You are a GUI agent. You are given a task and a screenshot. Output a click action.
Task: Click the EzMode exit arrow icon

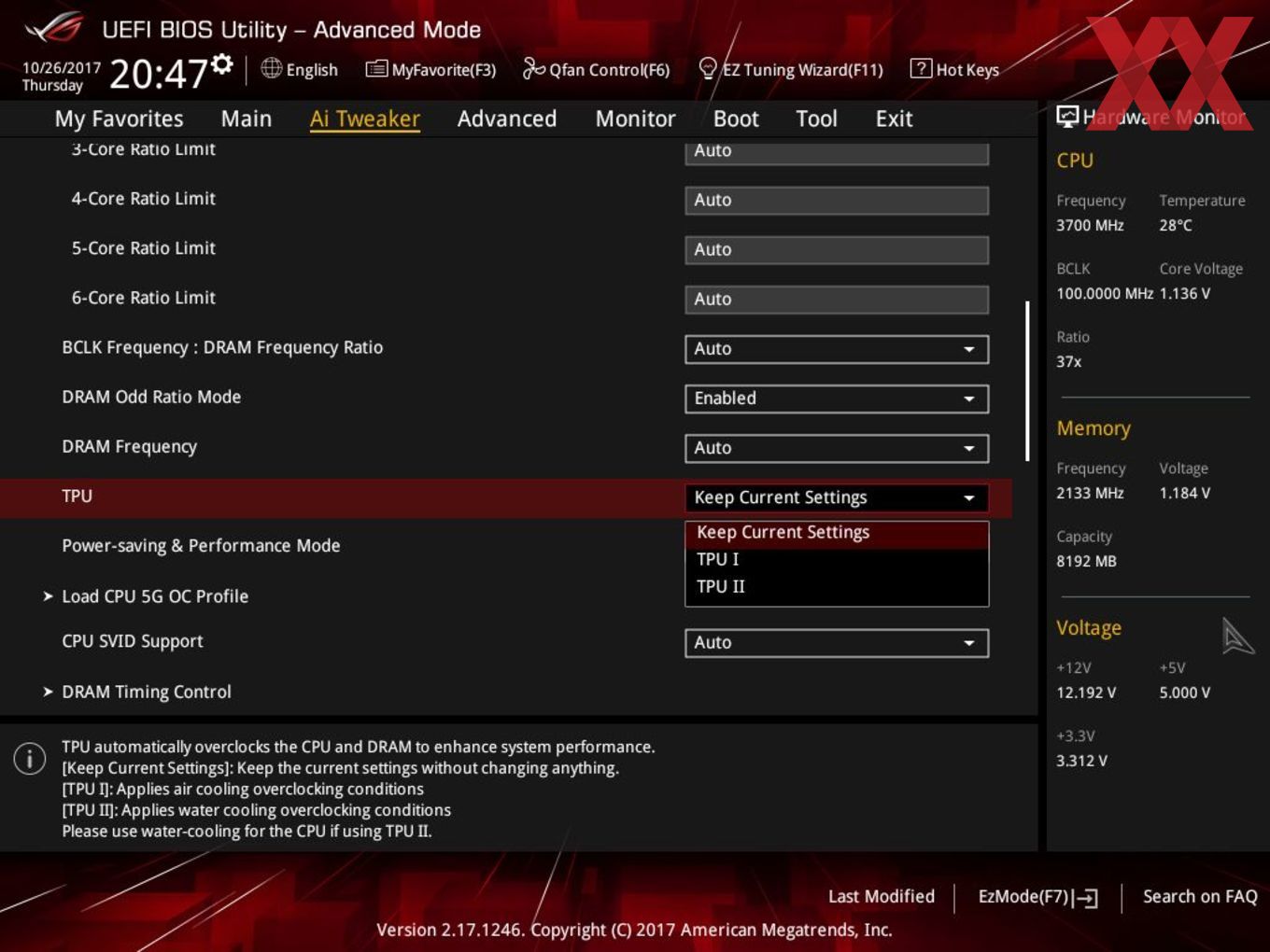click(x=1086, y=898)
